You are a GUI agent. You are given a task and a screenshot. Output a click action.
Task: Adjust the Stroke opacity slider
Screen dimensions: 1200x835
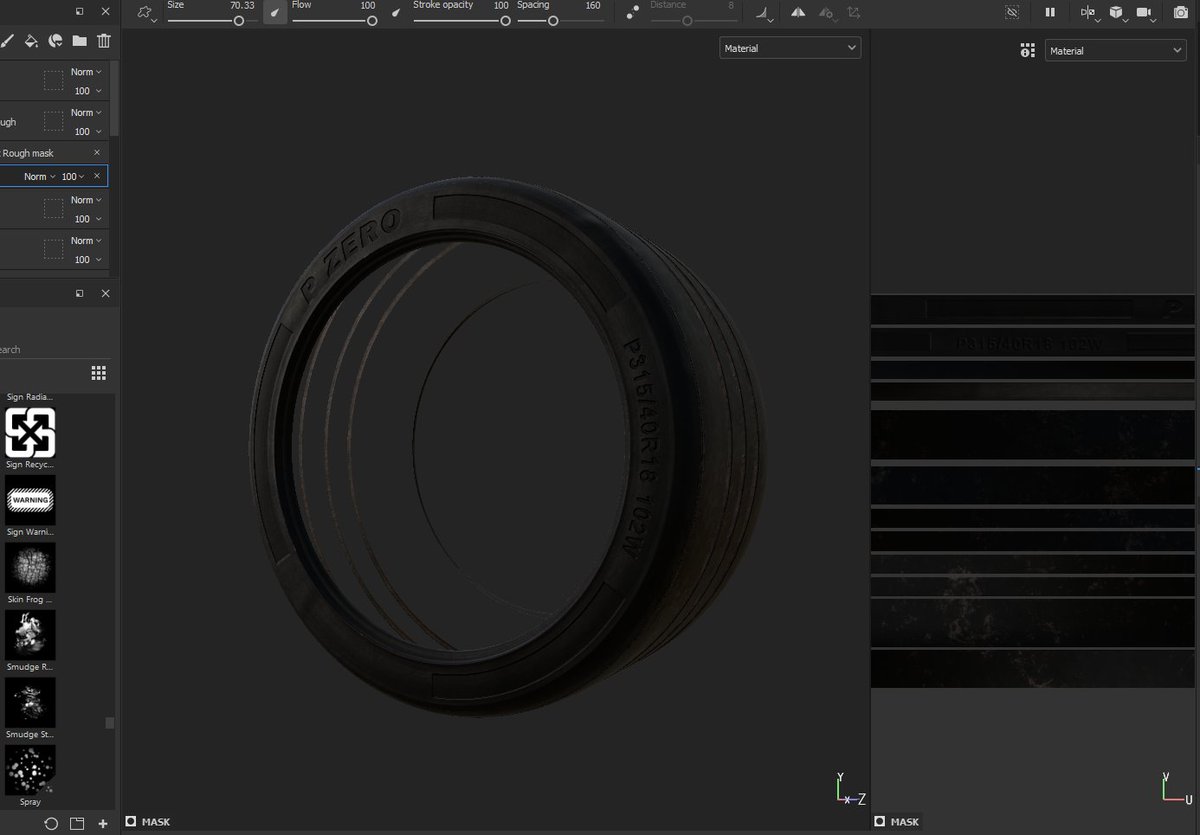point(461,20)
